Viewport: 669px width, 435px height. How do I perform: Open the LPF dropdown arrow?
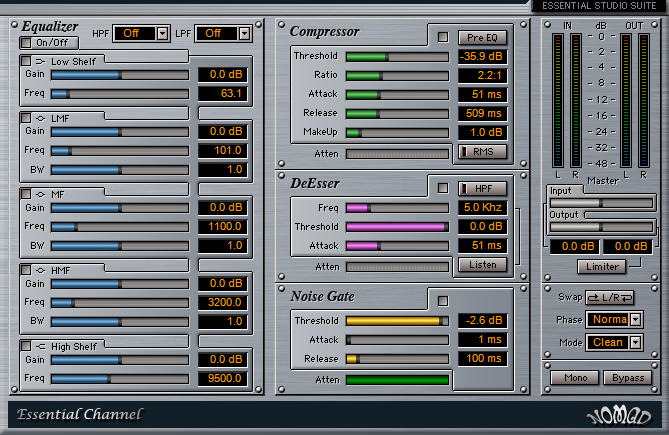244,33
